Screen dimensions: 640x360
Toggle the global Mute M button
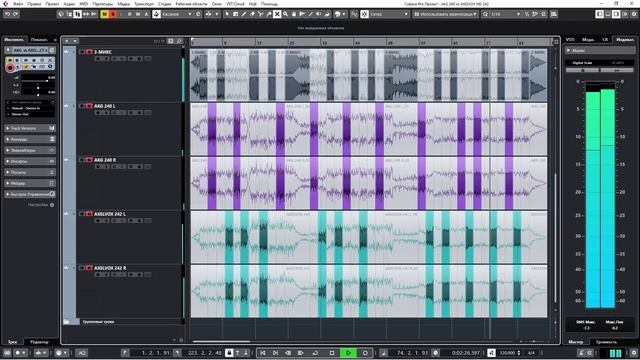[x=104, y=14]
